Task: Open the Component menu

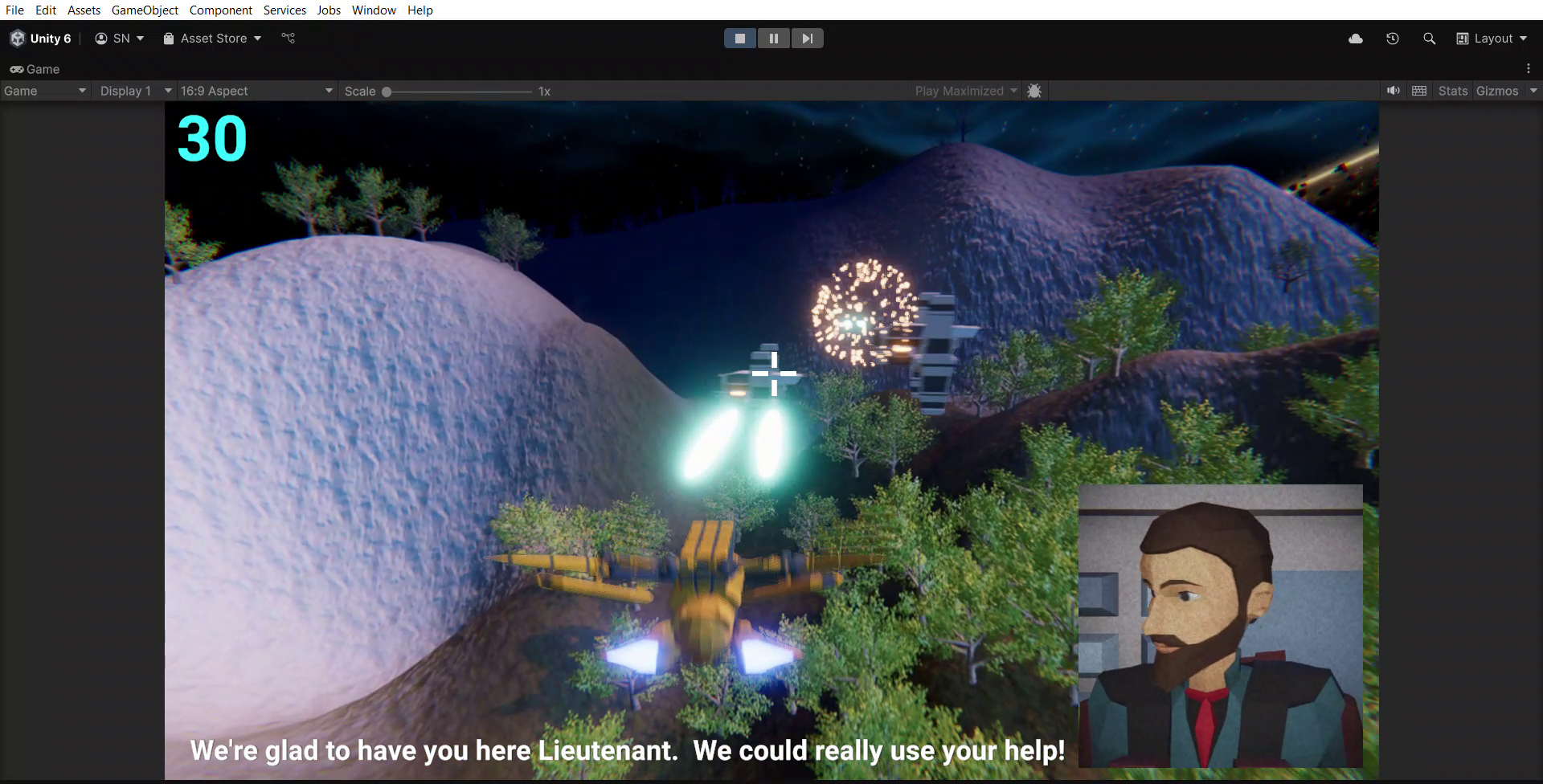Action: pyautogui.click(x=221, y=10)
